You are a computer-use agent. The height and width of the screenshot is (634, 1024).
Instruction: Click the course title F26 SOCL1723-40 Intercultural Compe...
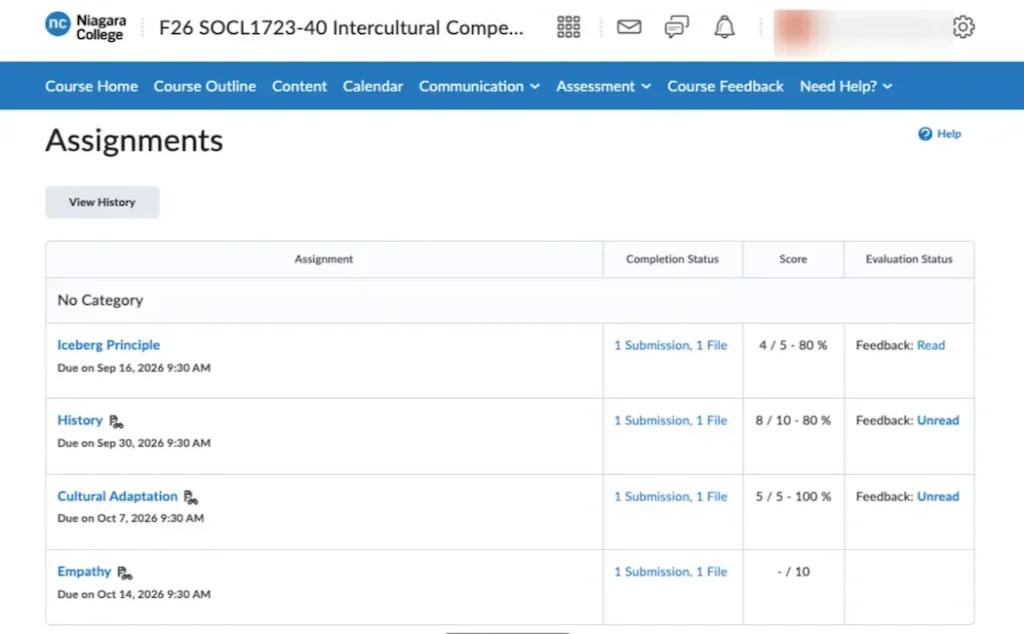(341, 27)
